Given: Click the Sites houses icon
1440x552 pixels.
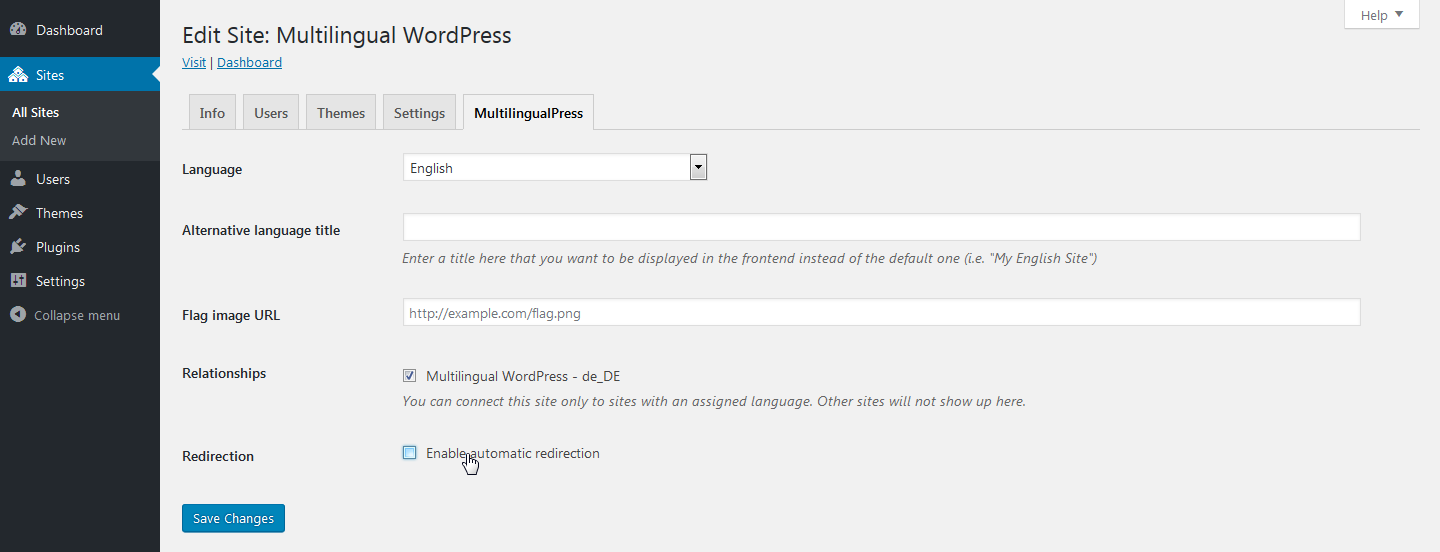Looking at the screenshot, I should tap(18, 75).
